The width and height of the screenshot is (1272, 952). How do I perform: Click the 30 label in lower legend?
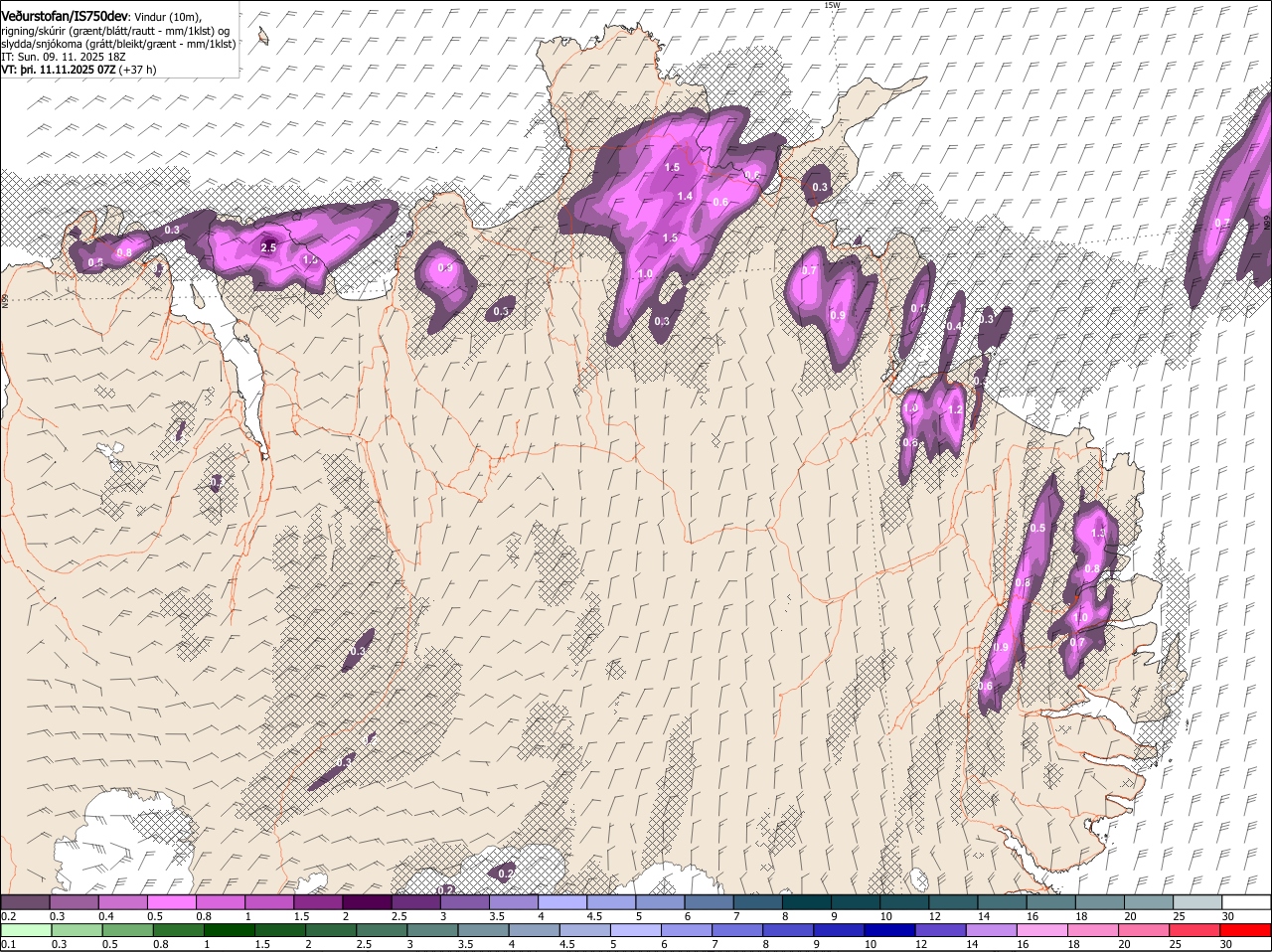(1225, 944)
